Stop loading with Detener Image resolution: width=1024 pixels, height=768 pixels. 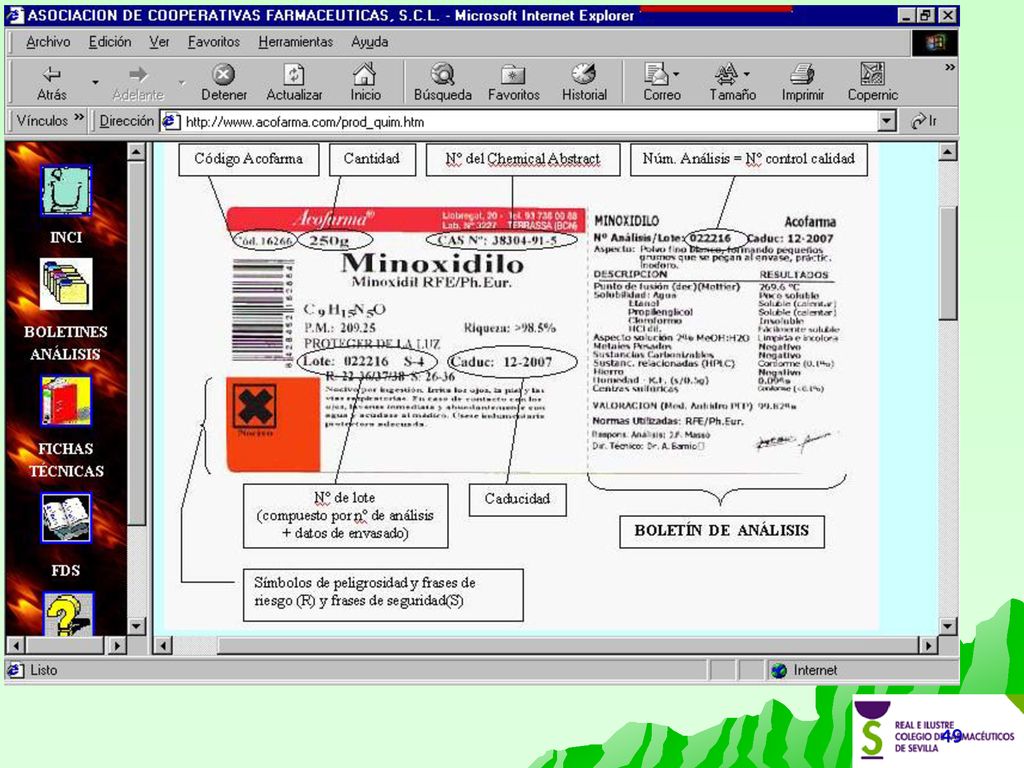tap(223, 82)
